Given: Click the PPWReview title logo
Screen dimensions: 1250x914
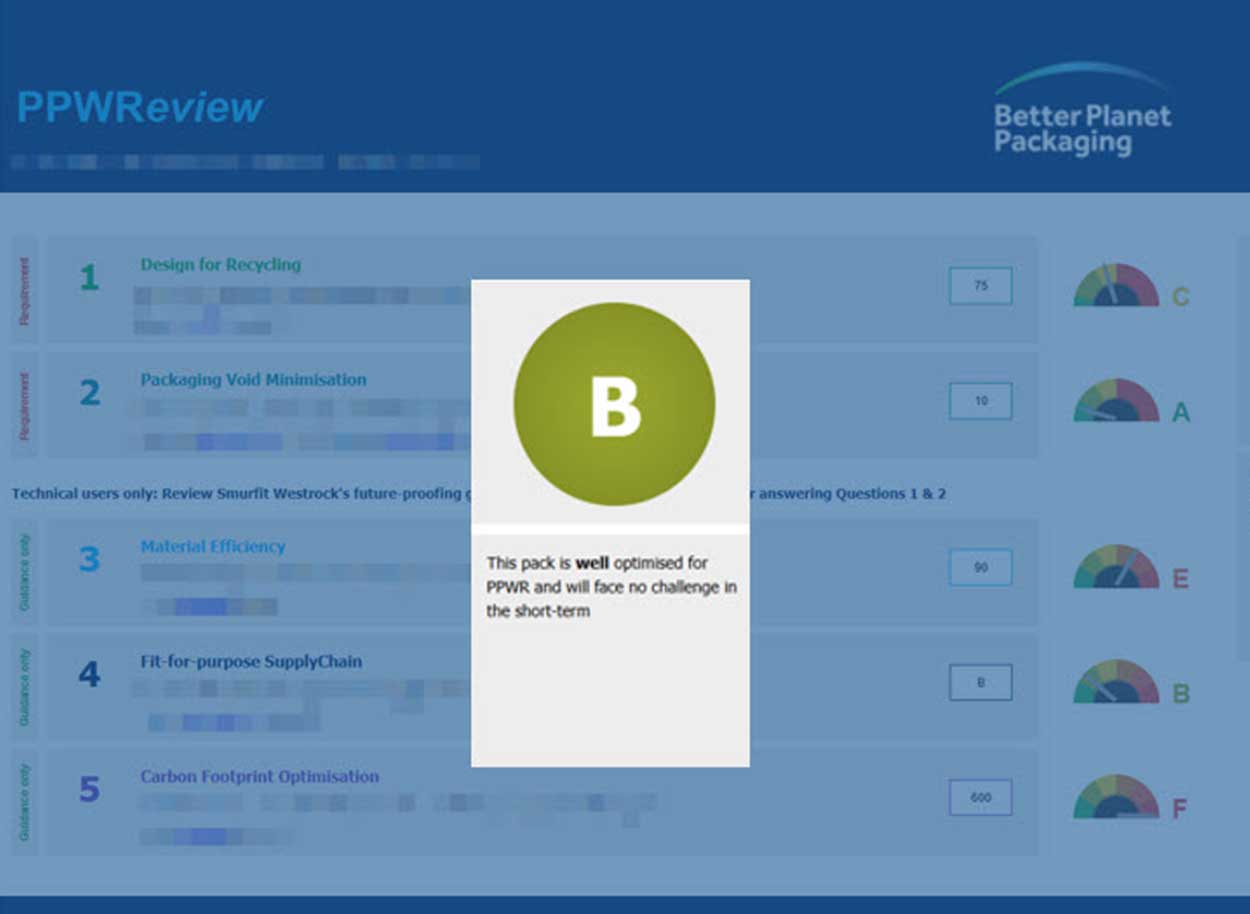Looking at the screenshot, I should coord(140,108).
